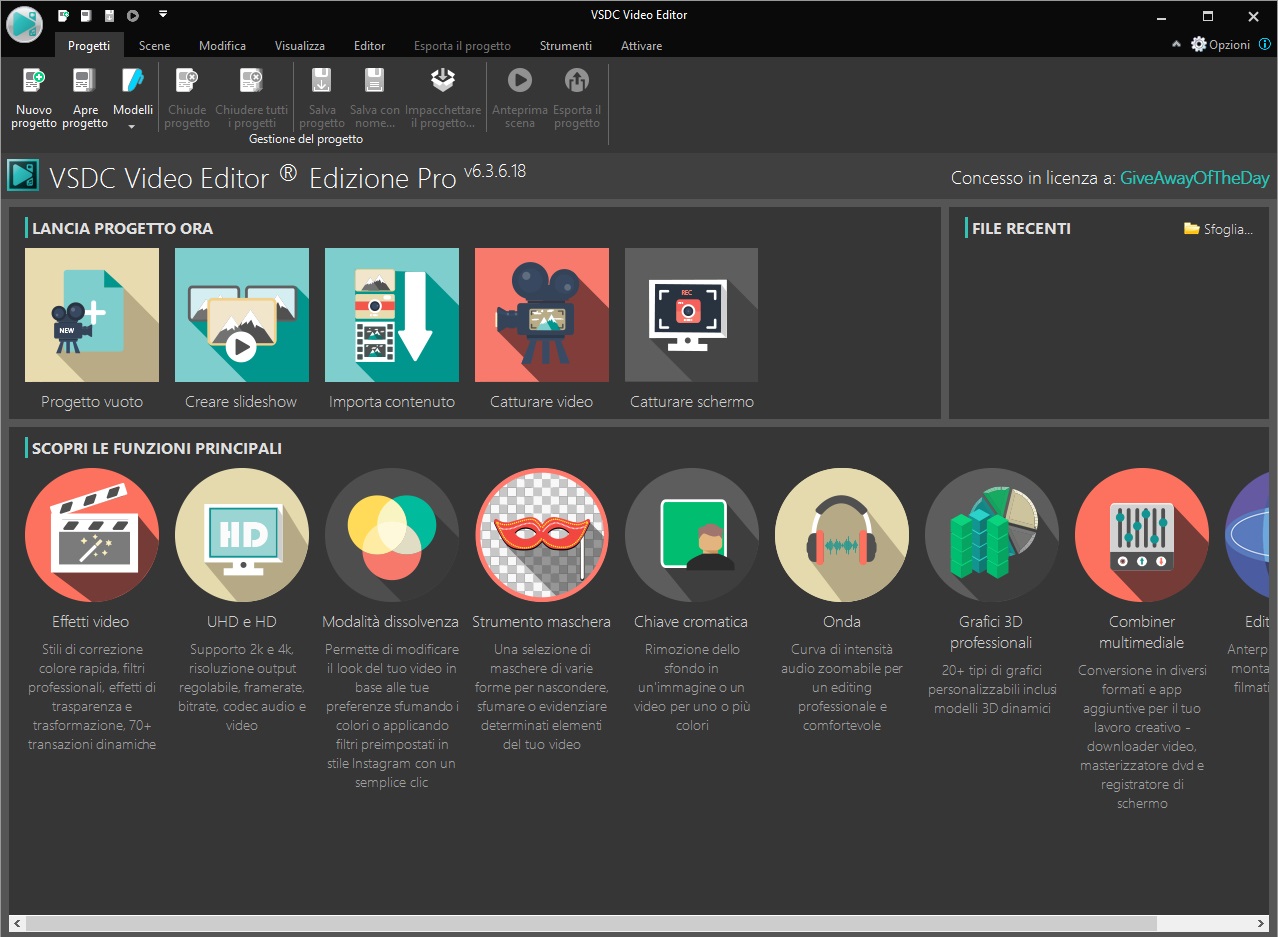Click Impacchettare il progetto icon
Image resolution: width=1278 pixels, height=937 pixels.
pos(442,80)
